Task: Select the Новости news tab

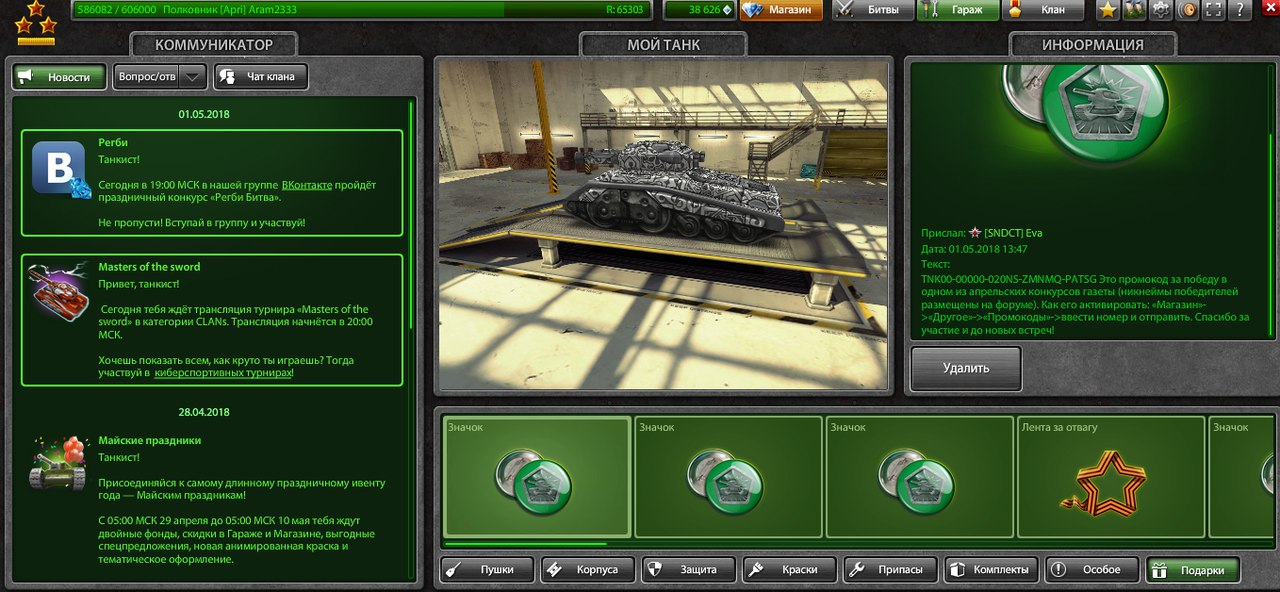Action: pyautogui.click(x=59, y=77)
